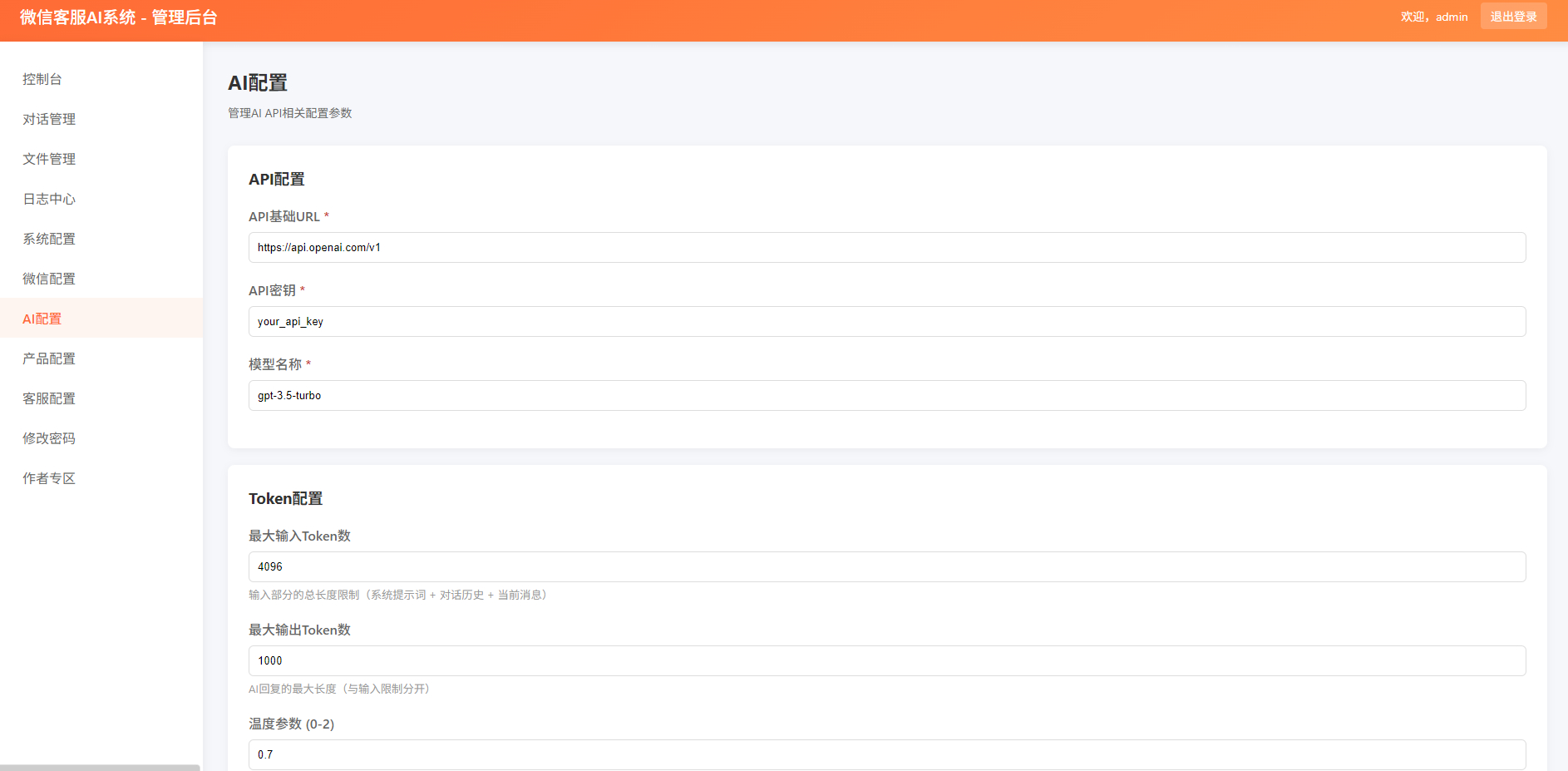This screenshot has width=1568, height=771.
Task: Select 系统配置 in the sidebar
Action: click(49, 239)
